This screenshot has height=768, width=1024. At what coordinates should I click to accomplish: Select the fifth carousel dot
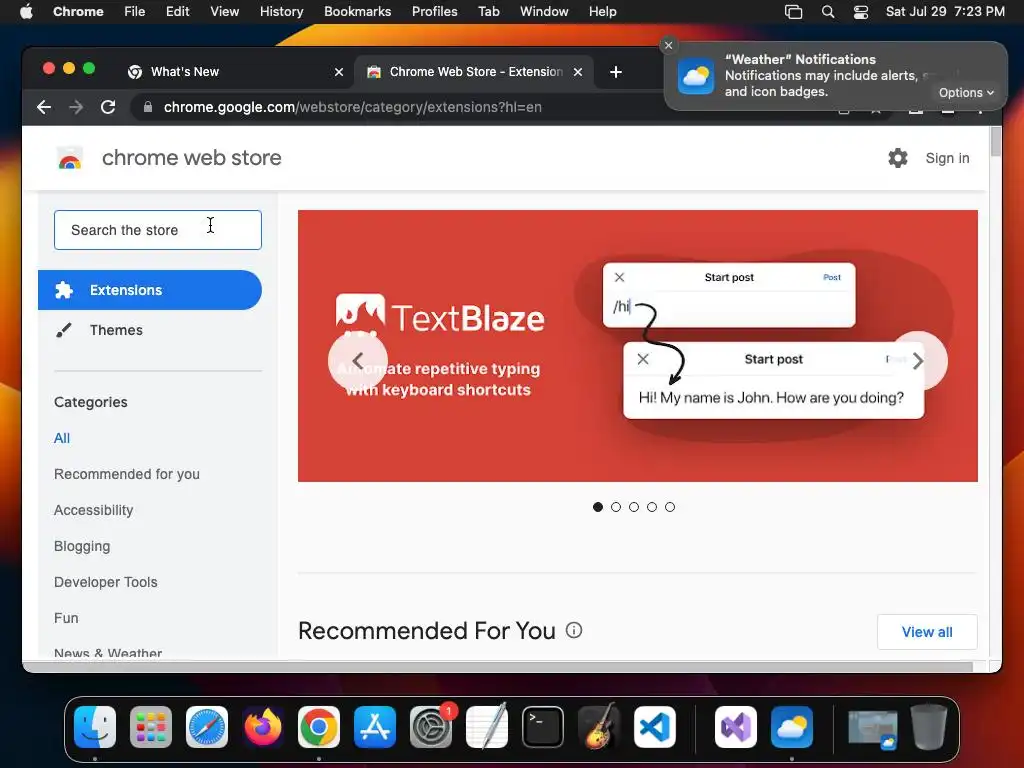669,507
